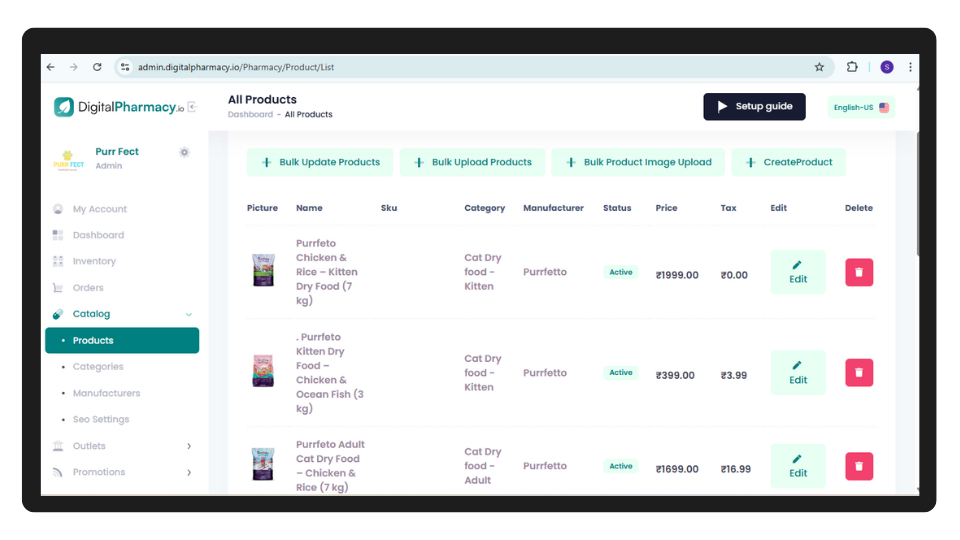Collapse sidebar with arrow icon beside logo
This screenshot has width=960, height=540.
pyautogui.click(x=192, y=107)
